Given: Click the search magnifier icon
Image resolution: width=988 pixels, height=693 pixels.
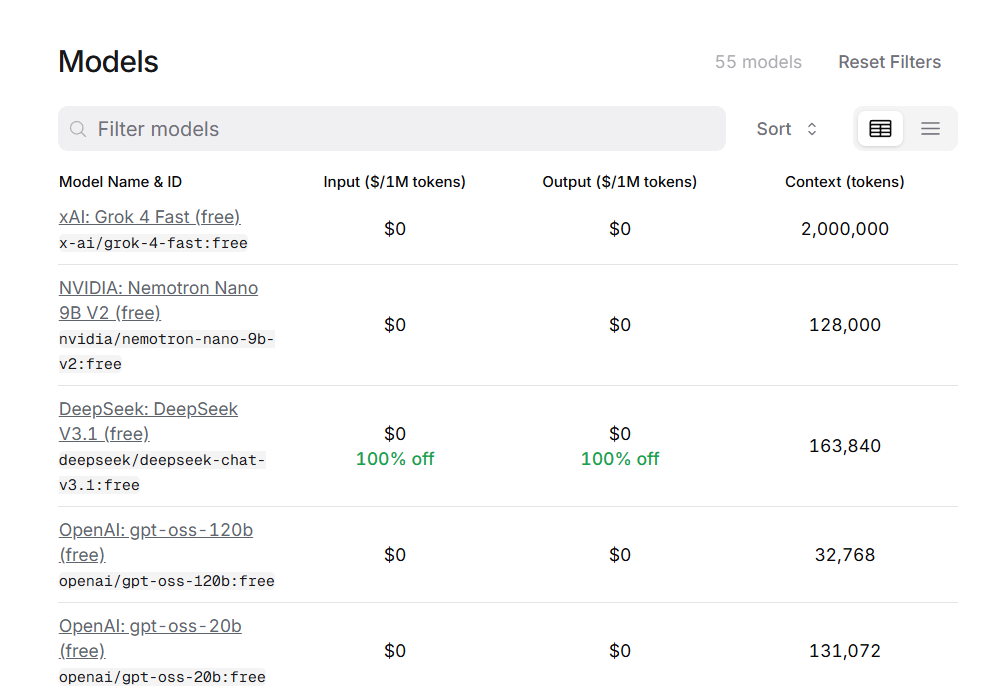Looking at the screenshot, I should pyautogui.click(x=78, y=129).
